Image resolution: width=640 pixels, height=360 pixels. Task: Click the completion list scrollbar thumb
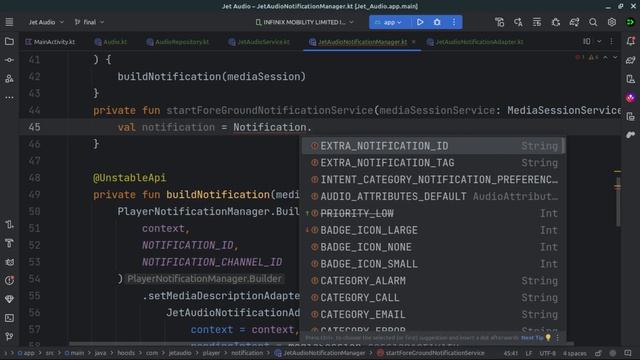564,146
